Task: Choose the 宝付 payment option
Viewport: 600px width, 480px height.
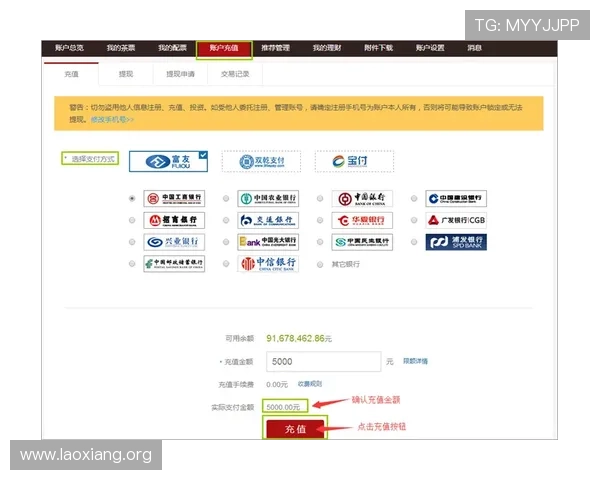Action: [x=353, y=161]
